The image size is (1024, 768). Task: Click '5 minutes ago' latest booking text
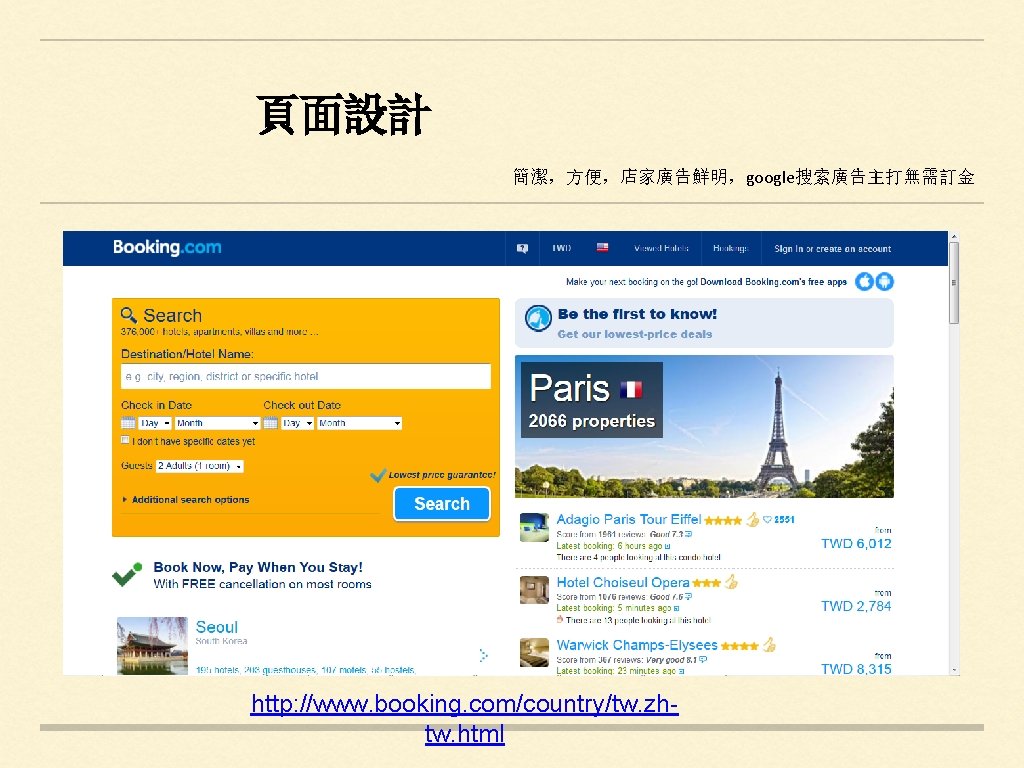644,608
